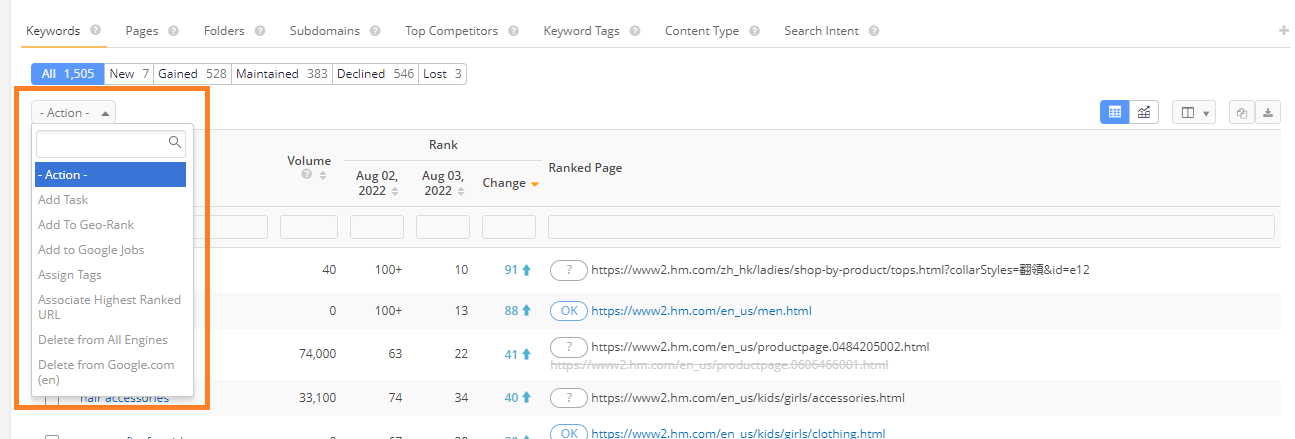Open the en_us/men.html ranked page link

click(x=701, y=311)
